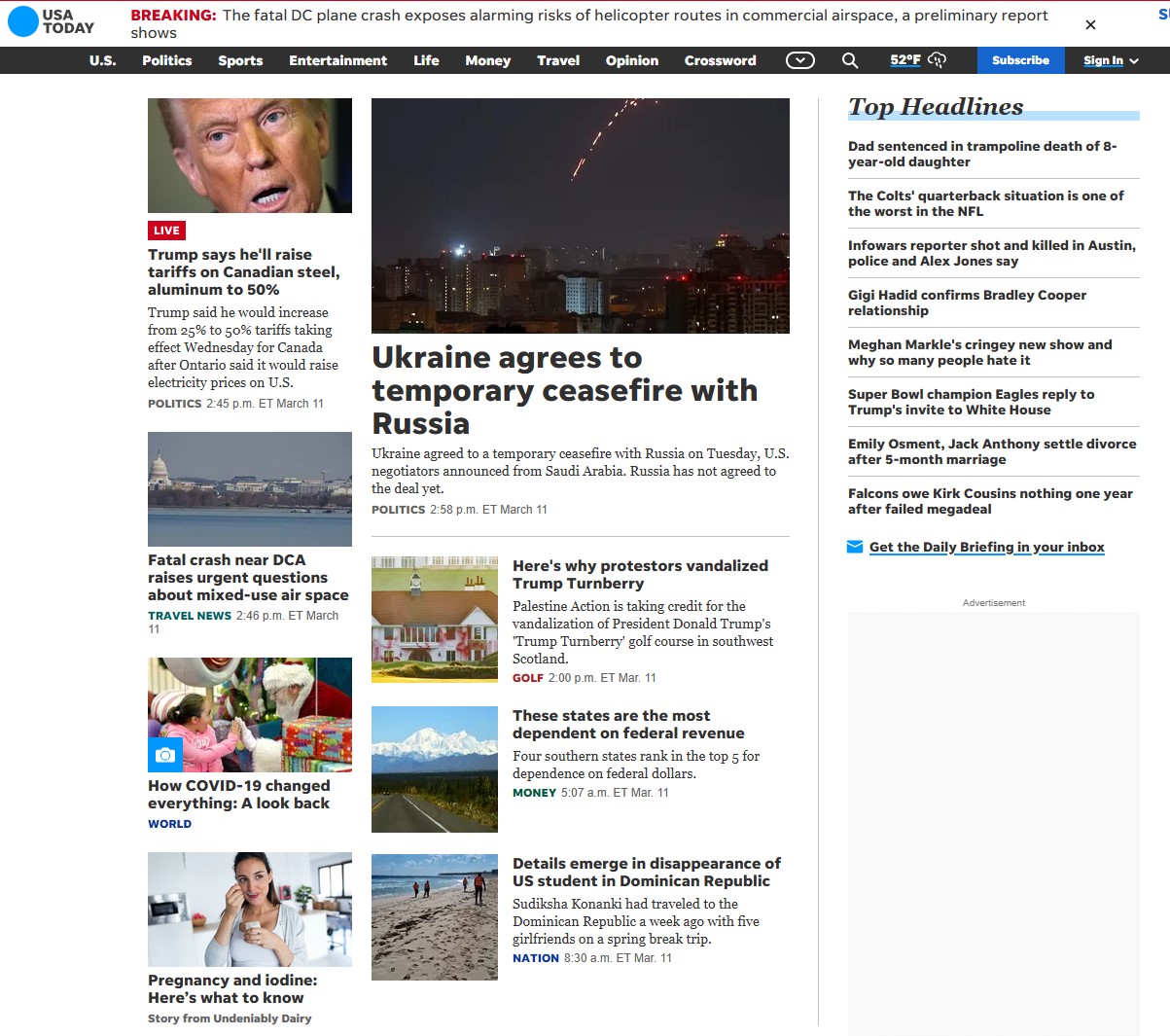Open Ukraine temporary ceasefire headline
The height and width of the screenshot is (1036, 1170).
tap(564, 390)
